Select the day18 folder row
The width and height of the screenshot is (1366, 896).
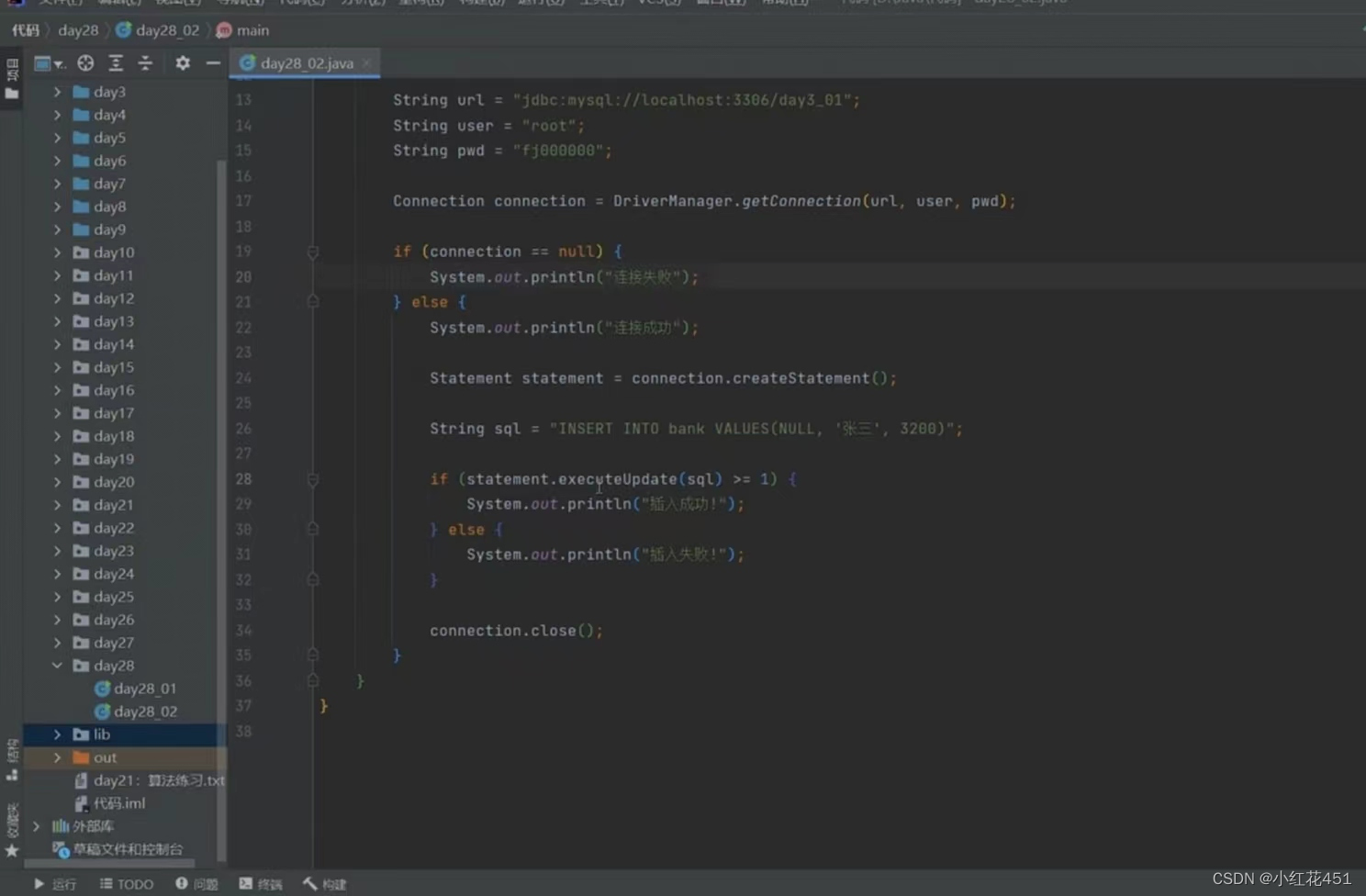click(x=124, y=436)
